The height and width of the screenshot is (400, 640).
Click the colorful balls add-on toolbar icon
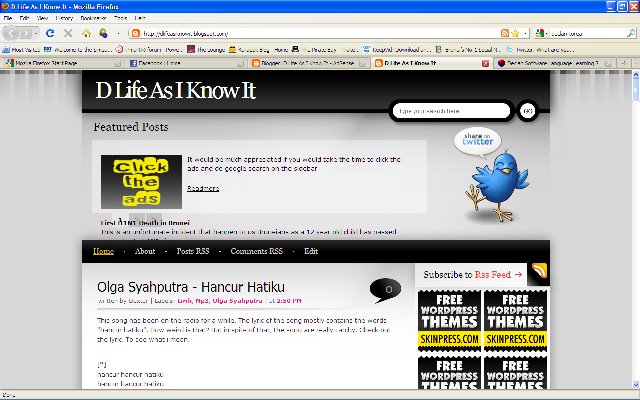tap(103, 33)
